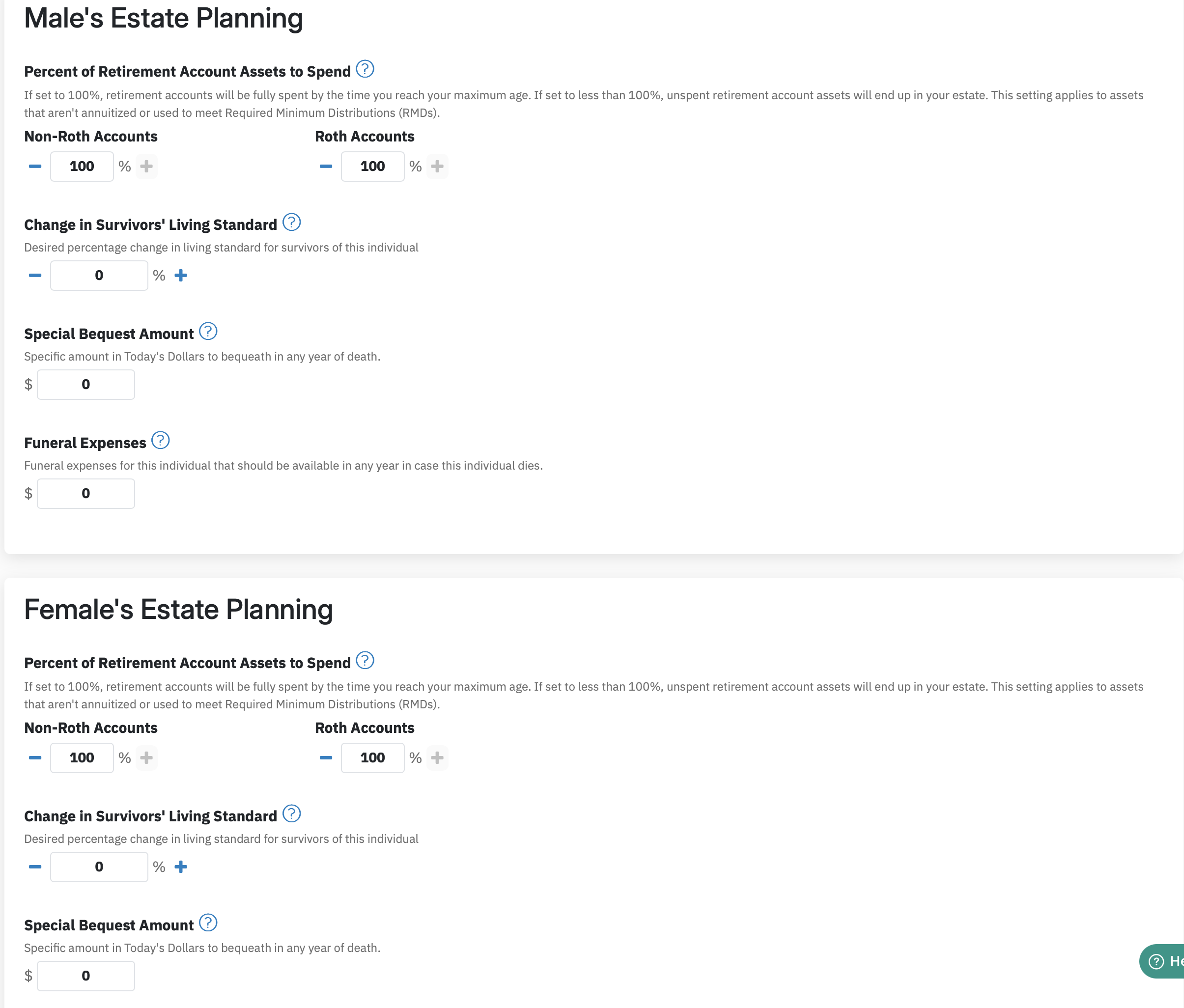Decrease Male's Roth Accounts percentage
The height and width of the screenshot is (1008, 1184).
(x=326, y=167)
